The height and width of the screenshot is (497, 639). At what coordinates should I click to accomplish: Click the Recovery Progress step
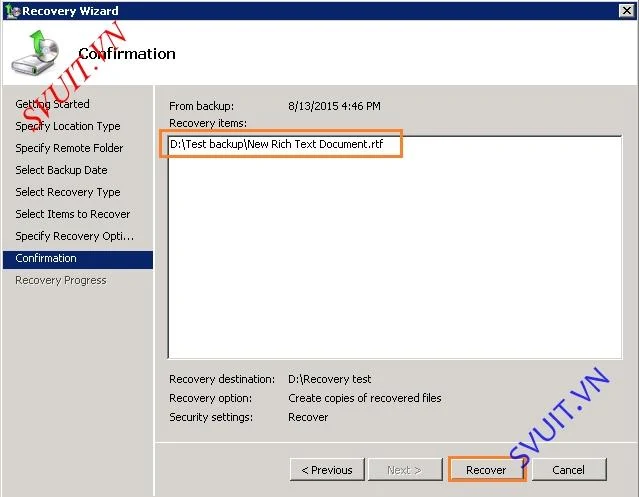tap(61, 280)
